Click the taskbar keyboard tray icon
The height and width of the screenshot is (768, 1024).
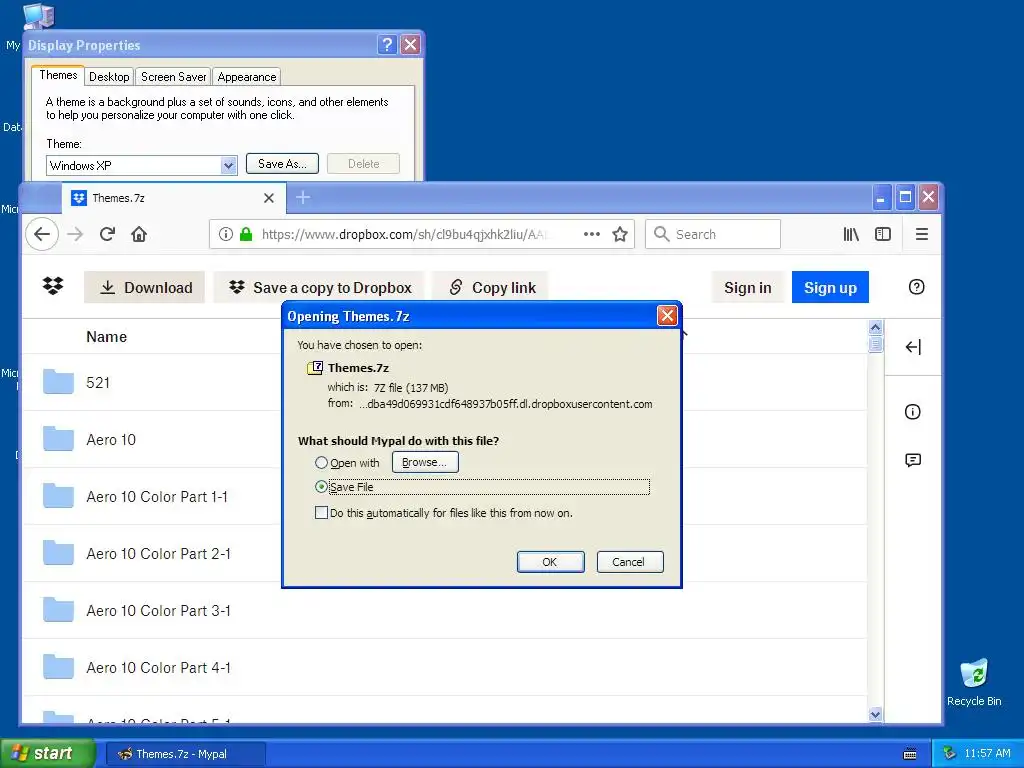pos(910,754)
